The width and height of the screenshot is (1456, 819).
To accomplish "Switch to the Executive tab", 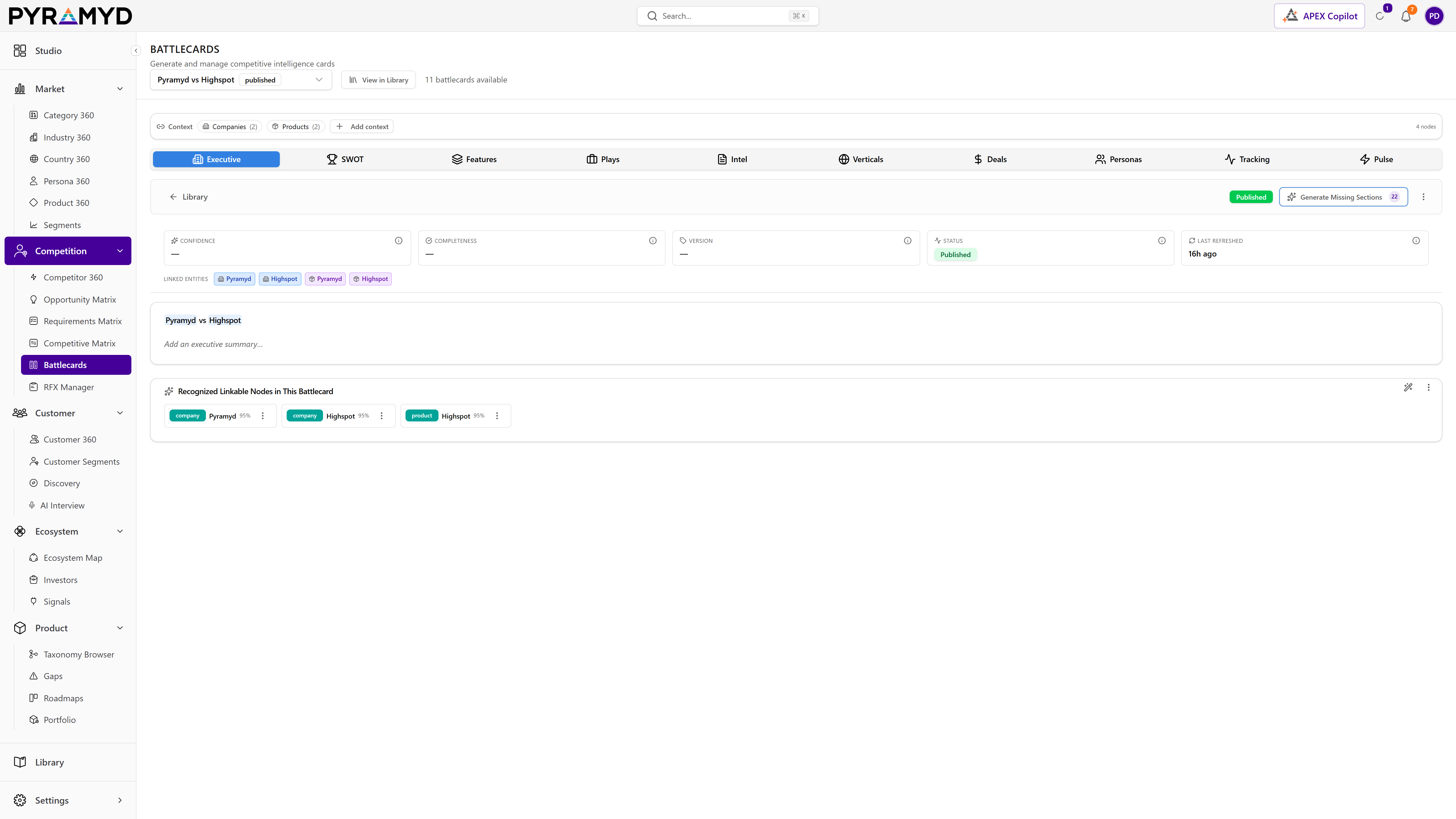I will pos(216,159).
